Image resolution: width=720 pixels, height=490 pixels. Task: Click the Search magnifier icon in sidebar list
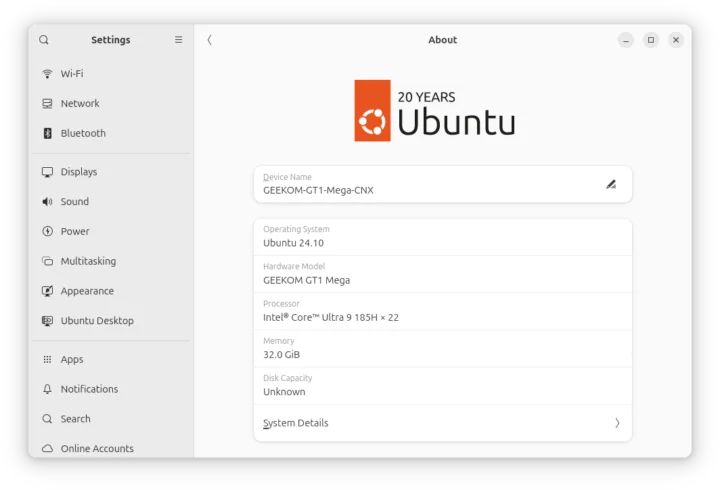(47, 419)
